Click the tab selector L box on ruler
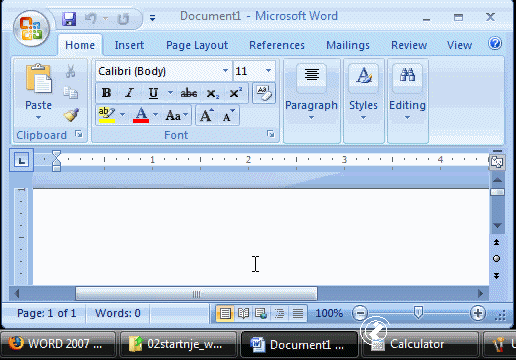This screenshot has width=516, height=360. pyautogui.click(x=21, y=160)
